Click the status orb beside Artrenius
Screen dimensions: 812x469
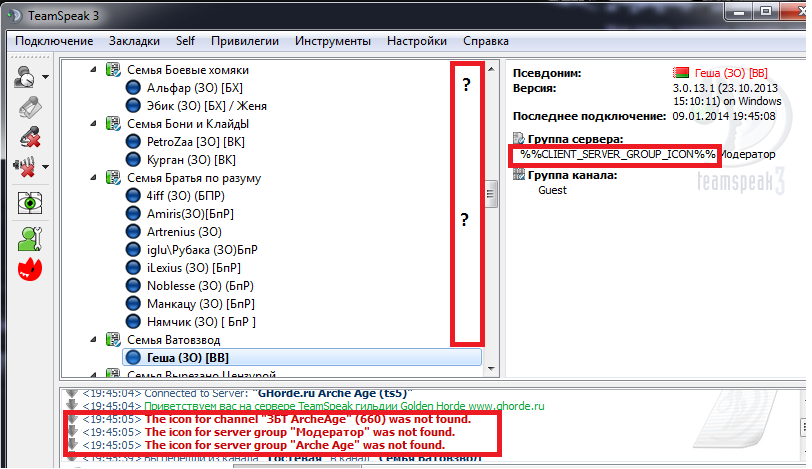(x=133, y=231)
